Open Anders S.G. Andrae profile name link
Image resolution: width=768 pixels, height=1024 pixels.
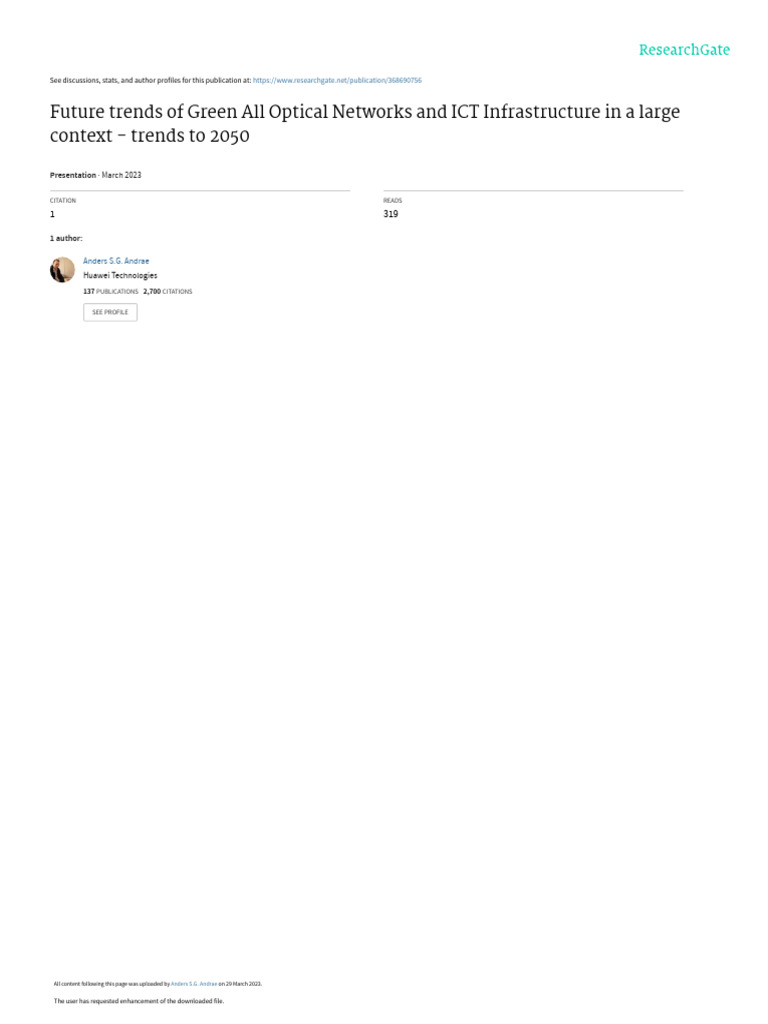[x=116, y=261]
